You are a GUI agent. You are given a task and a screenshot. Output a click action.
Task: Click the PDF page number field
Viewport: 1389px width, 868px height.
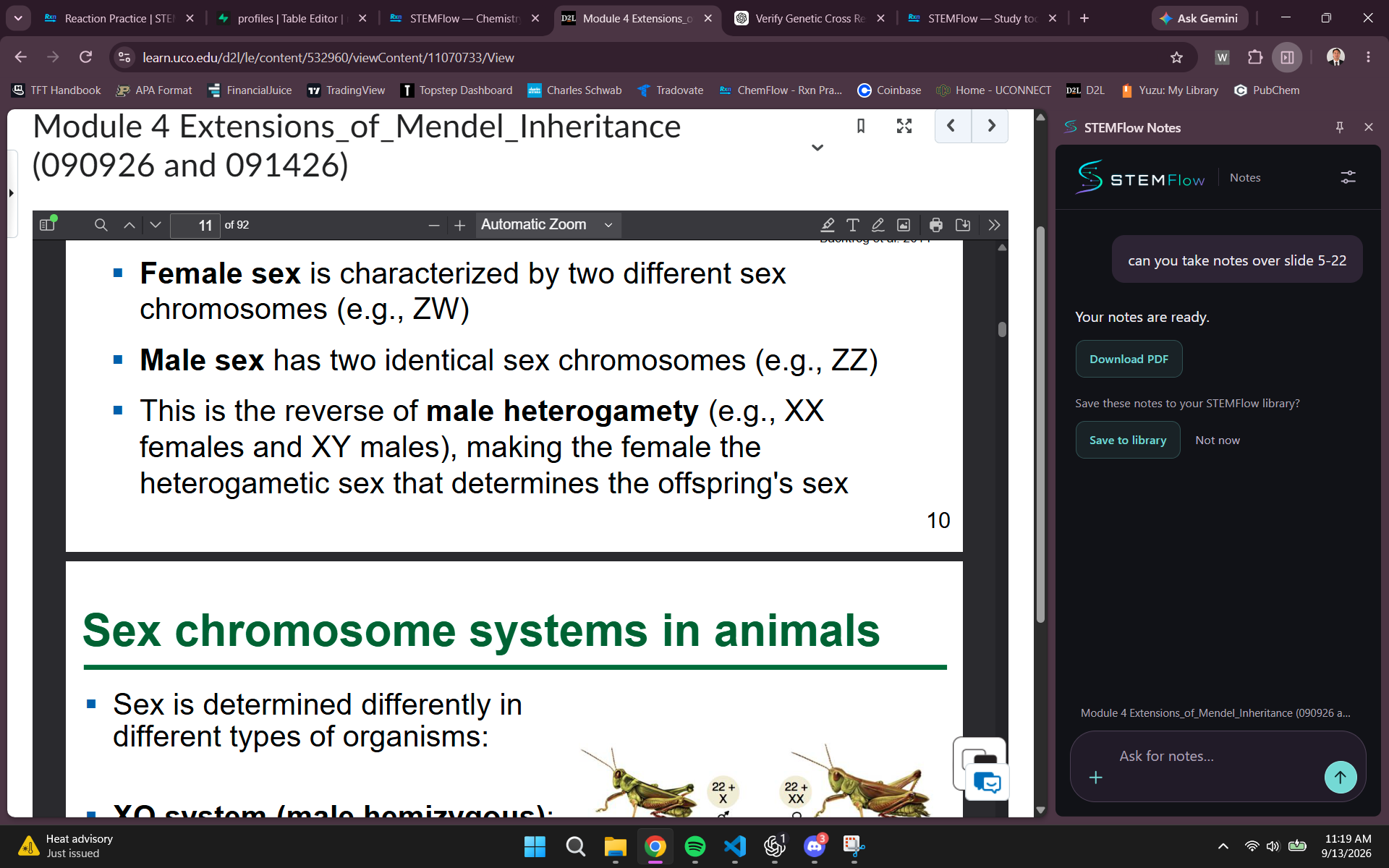point(195,226)
